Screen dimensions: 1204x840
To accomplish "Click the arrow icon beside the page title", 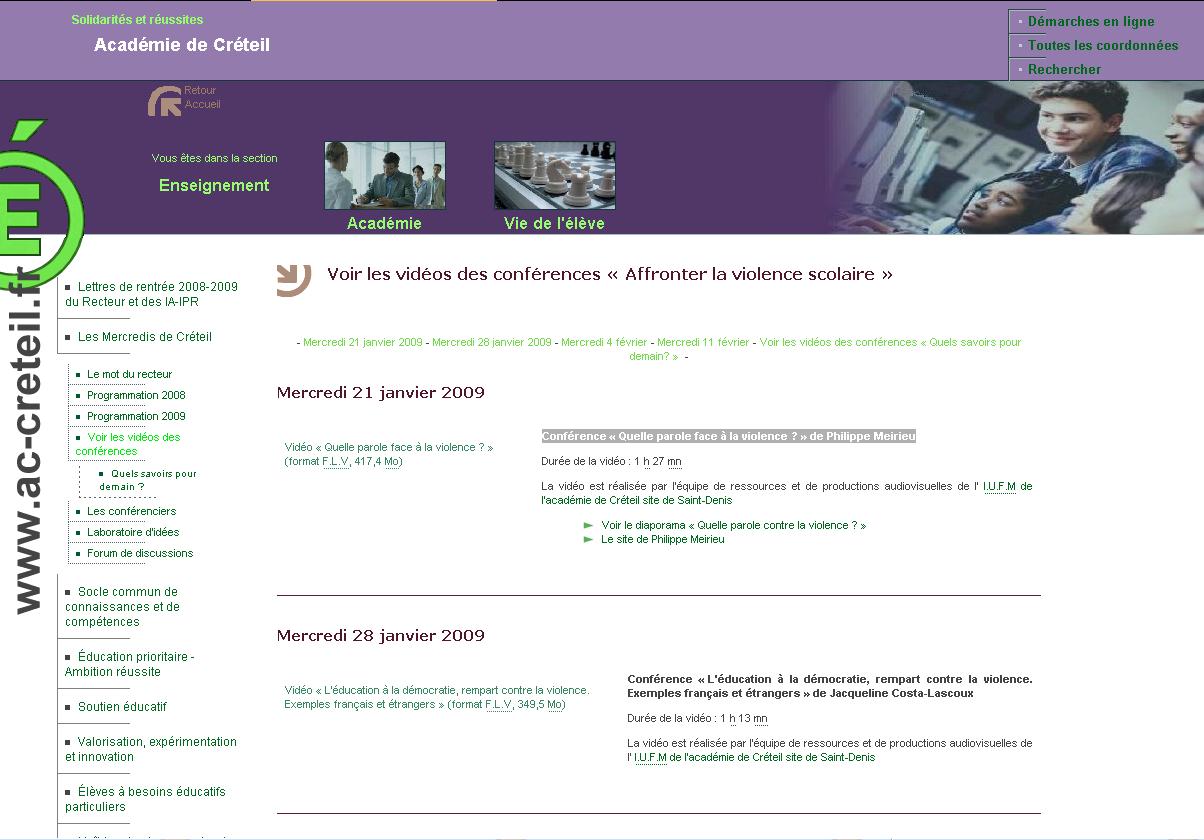I will pos(293,279).
